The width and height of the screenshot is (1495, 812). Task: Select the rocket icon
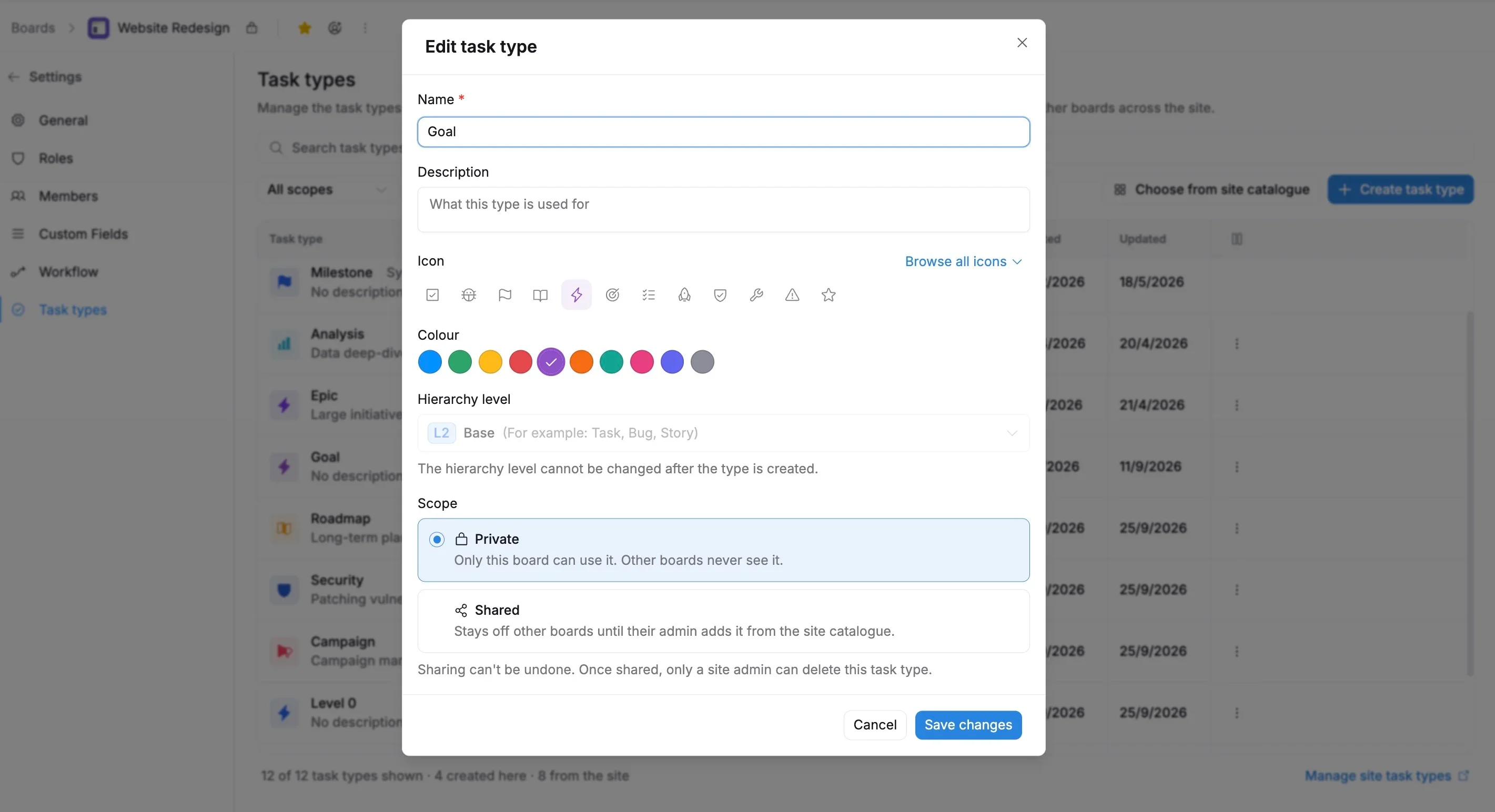tap(684, 295)
